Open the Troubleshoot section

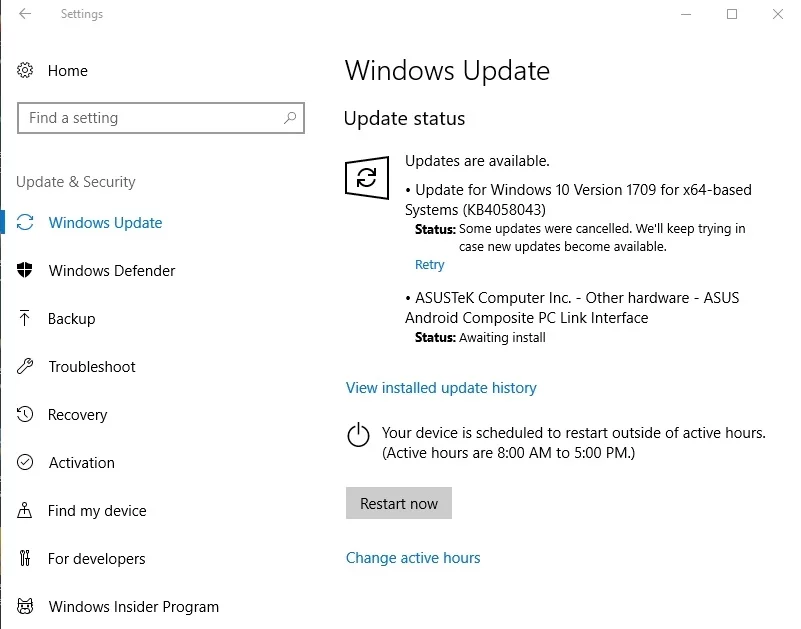[x=92, y=366]
